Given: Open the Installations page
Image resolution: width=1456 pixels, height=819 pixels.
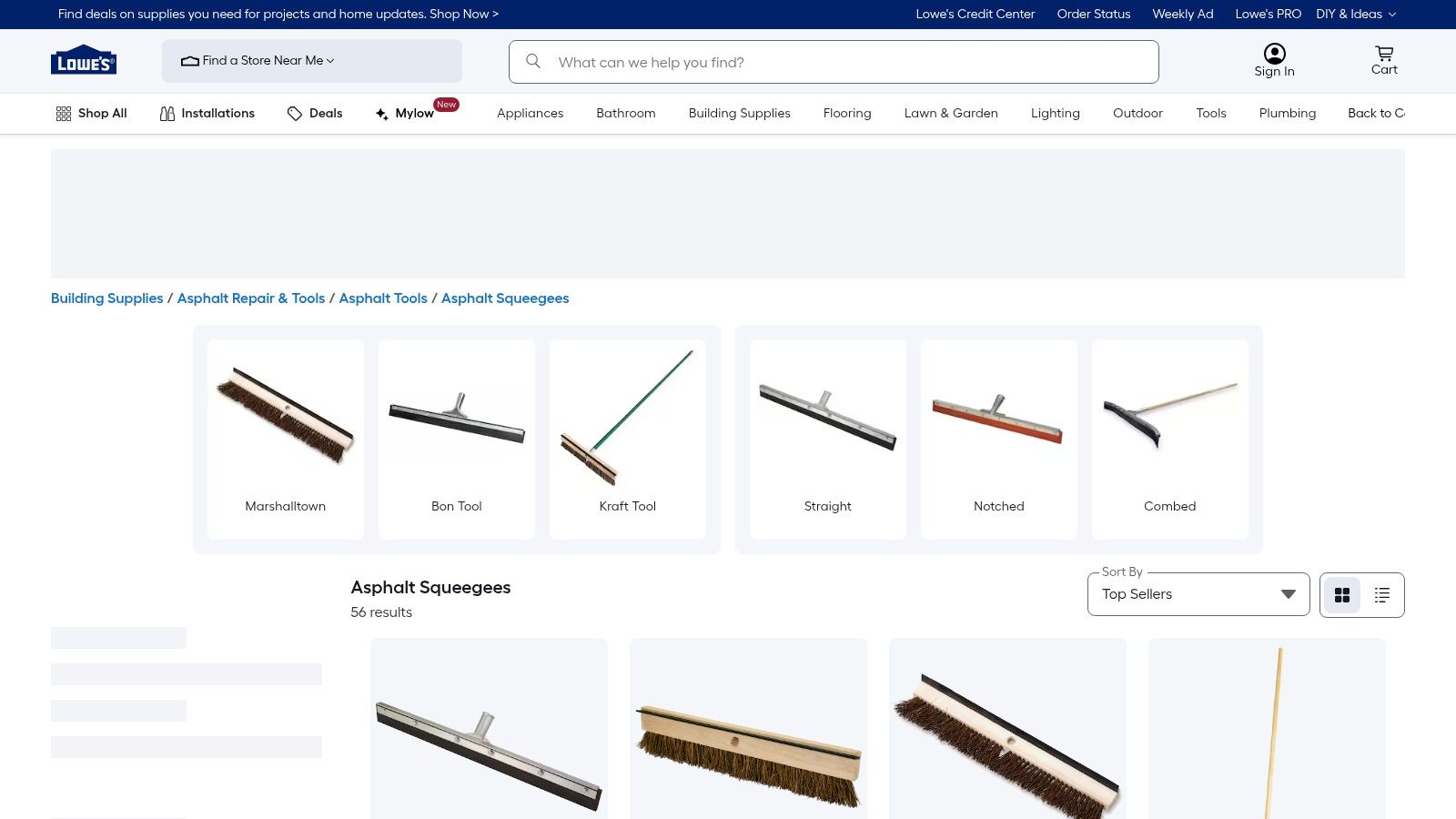Looking at the screenshot, I should click(x=206, y=113).
